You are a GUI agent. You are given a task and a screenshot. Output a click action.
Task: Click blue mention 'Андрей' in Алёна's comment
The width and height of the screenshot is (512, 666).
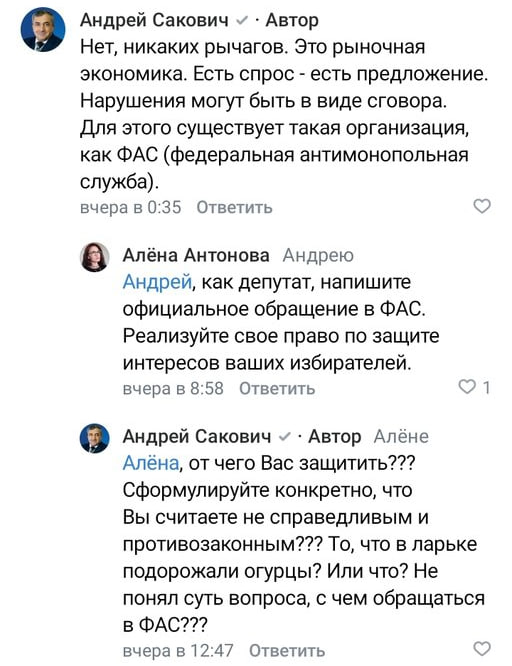pos(157,282)
